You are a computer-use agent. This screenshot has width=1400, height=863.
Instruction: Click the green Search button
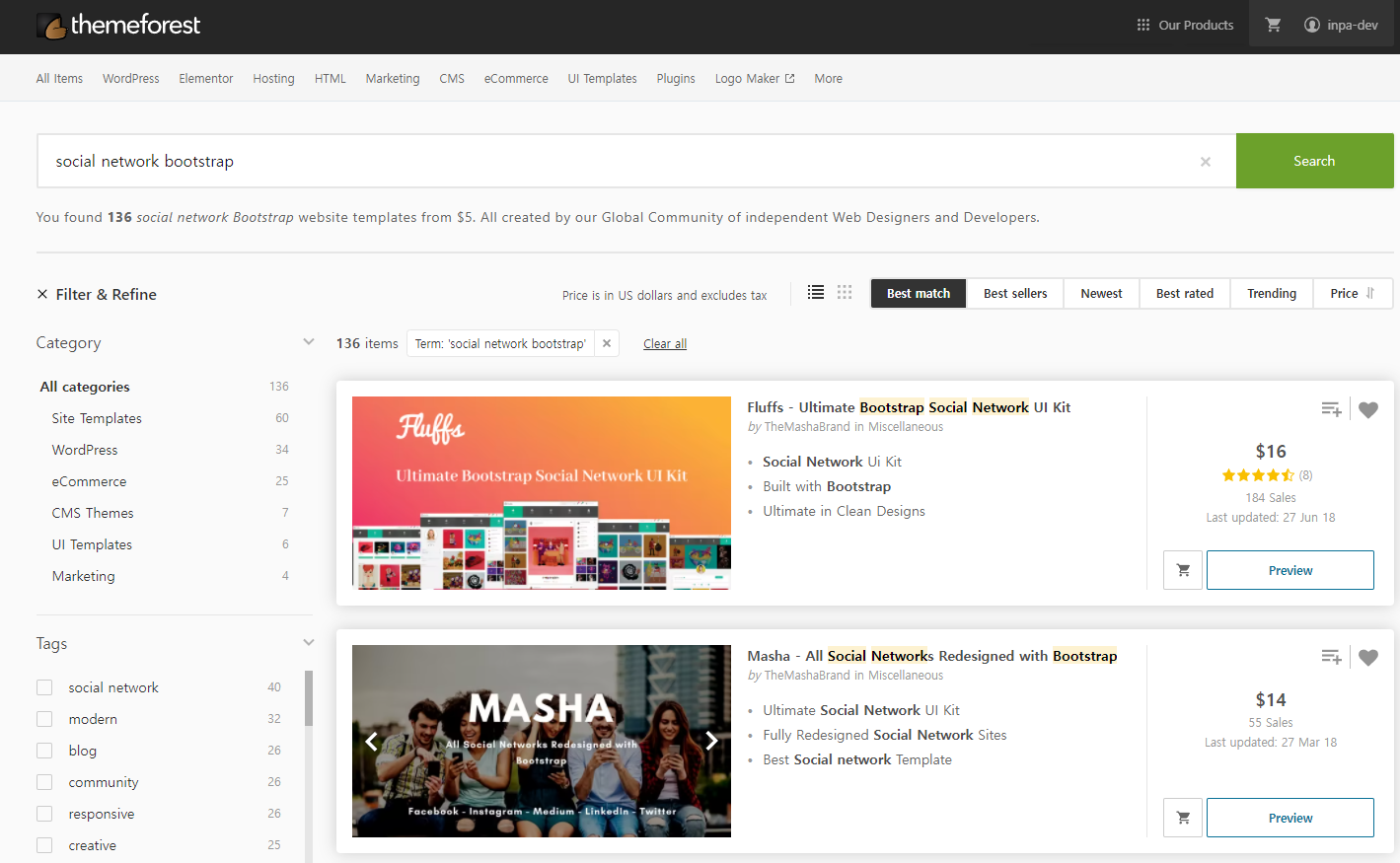coord(1314,161)
